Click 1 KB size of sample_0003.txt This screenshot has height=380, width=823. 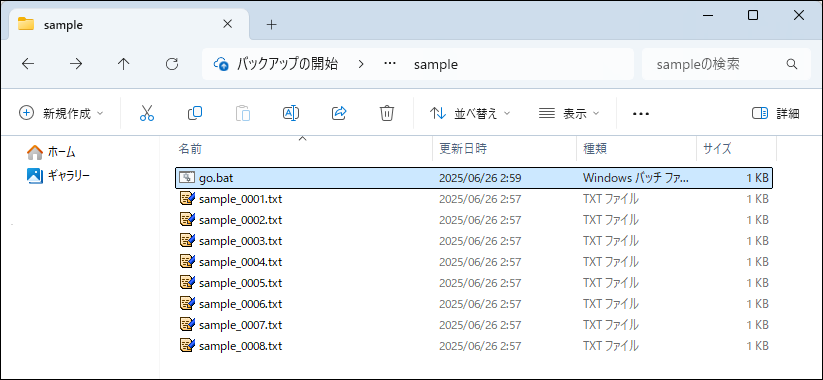pyautogui.click(x=757, y=241)
